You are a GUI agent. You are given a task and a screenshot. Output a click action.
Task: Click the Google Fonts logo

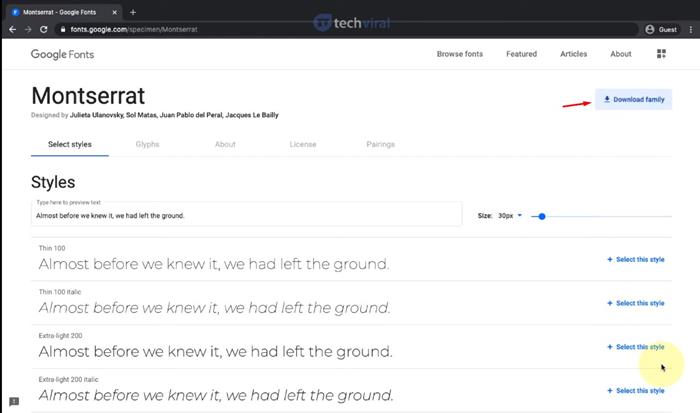[62, 54]
